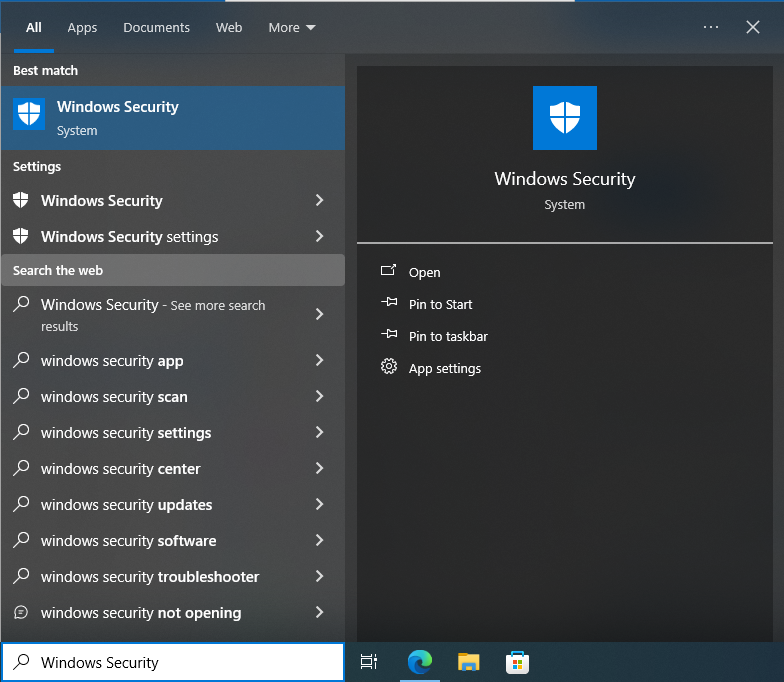784x682 pixels.
Task: Open Microsoft Store from the taskbar
Action: point(518,662)
